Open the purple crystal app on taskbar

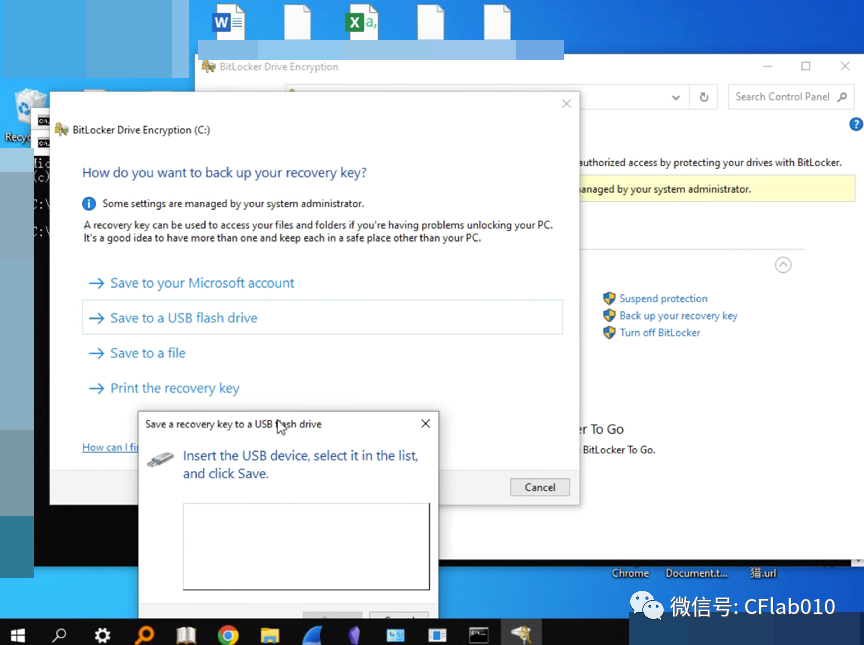354,635
